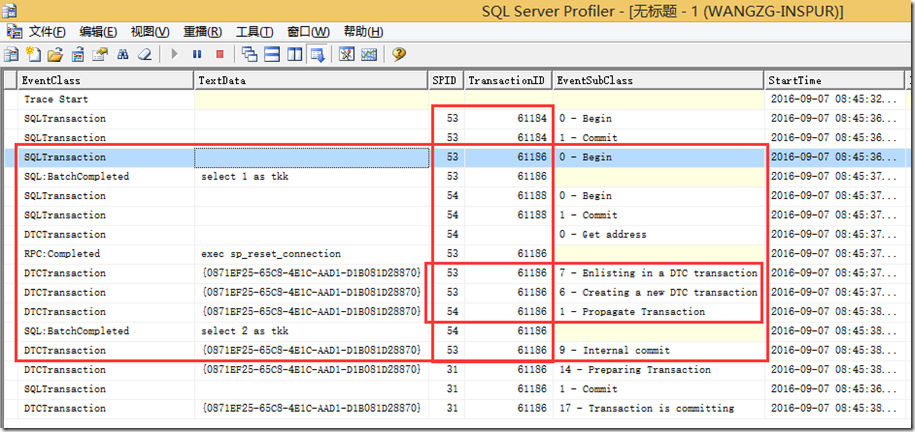This screenshot has height=432, width=915.
Task: Click the binoculars Find icon
Action: click(123, 54)
